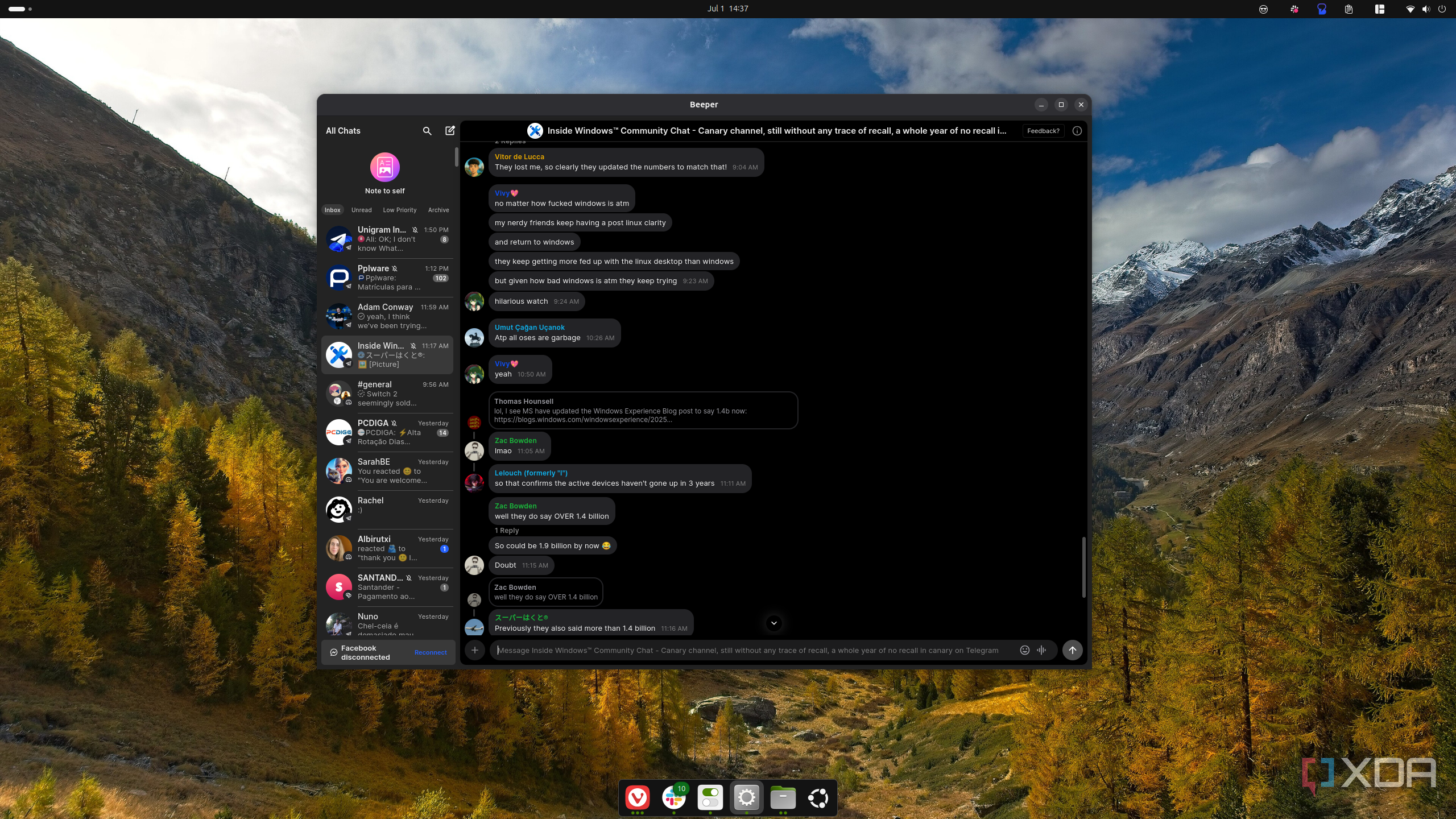
Task: Open Settings gear in the dock
Action: (747, 797)
